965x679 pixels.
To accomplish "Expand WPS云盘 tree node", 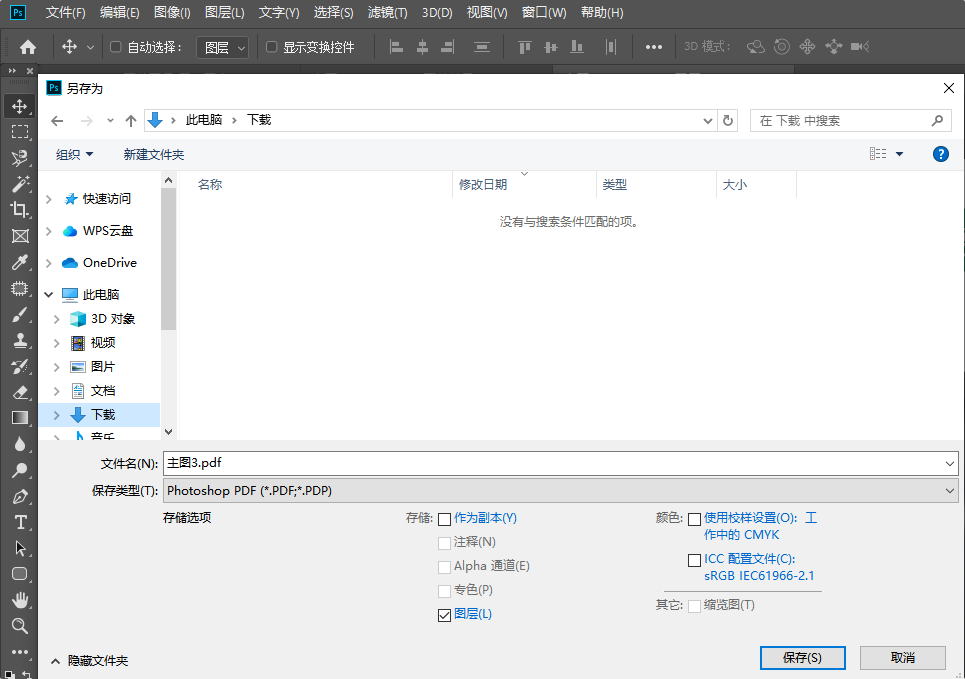I will coord(49,231).
